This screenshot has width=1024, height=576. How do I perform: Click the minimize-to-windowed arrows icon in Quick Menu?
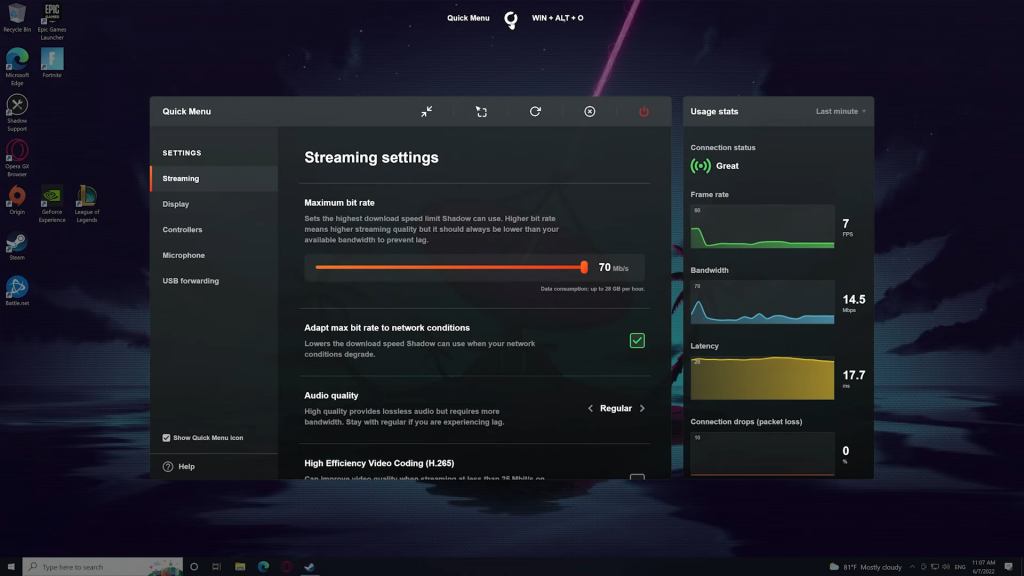coord(426,112)
